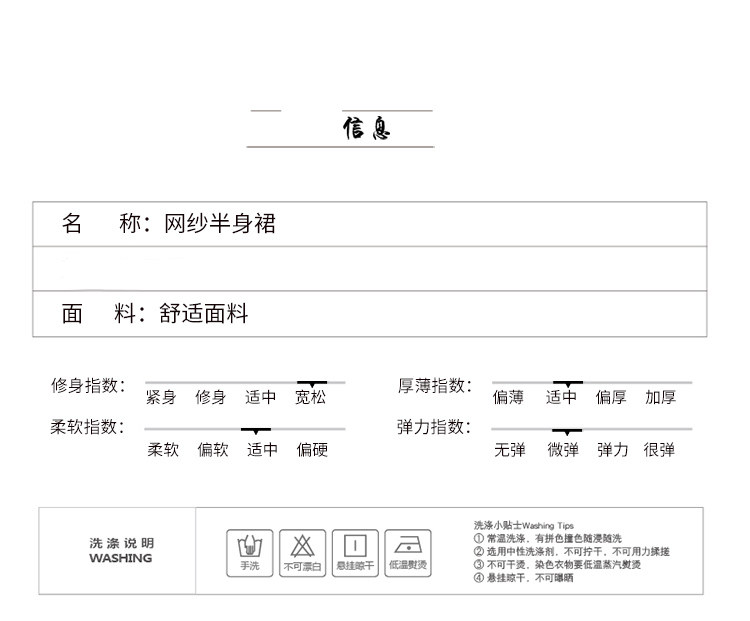Select 很弹 on the elasticity scale
This screenshot has width=750, height=621.
coord(659,450)
